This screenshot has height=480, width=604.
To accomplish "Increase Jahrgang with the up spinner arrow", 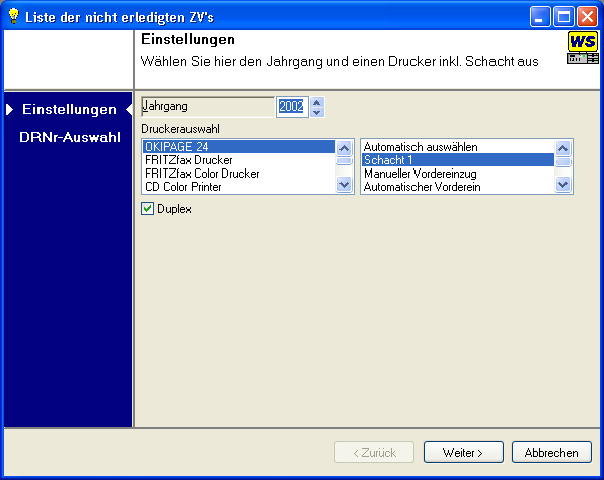I will pos(317,102).
